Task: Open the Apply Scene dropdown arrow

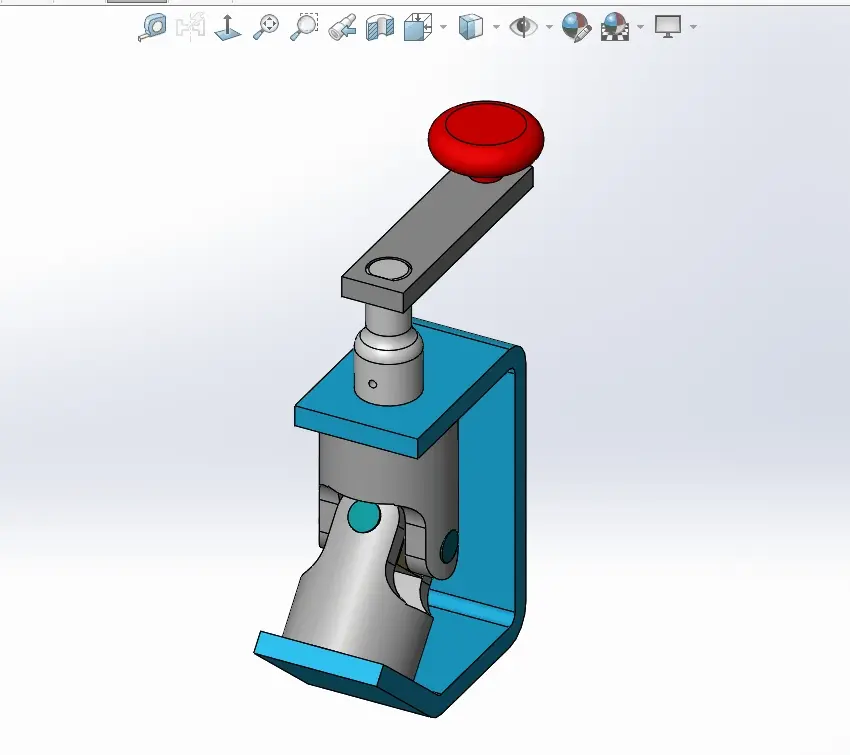Action: click(641, 27)
